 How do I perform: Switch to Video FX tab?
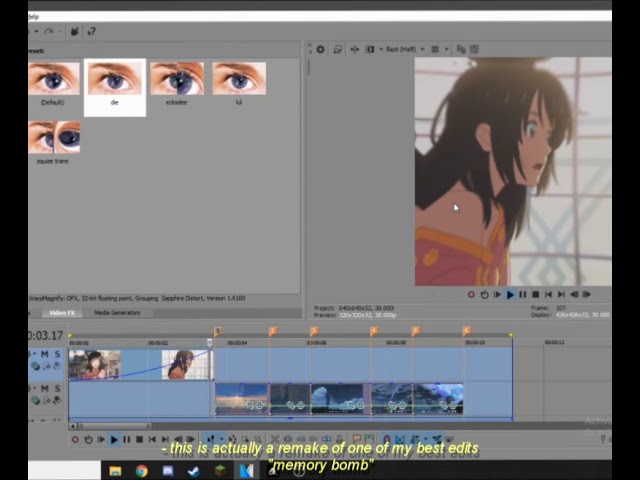62,313
